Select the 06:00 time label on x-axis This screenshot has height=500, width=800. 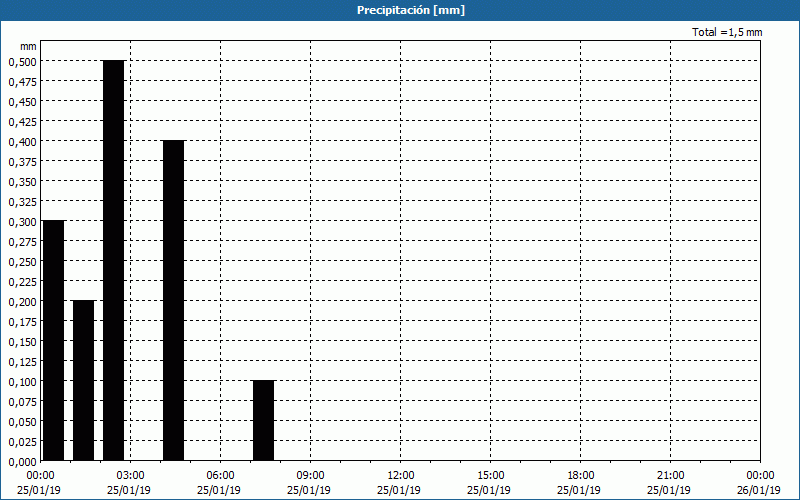click(220, 476)
